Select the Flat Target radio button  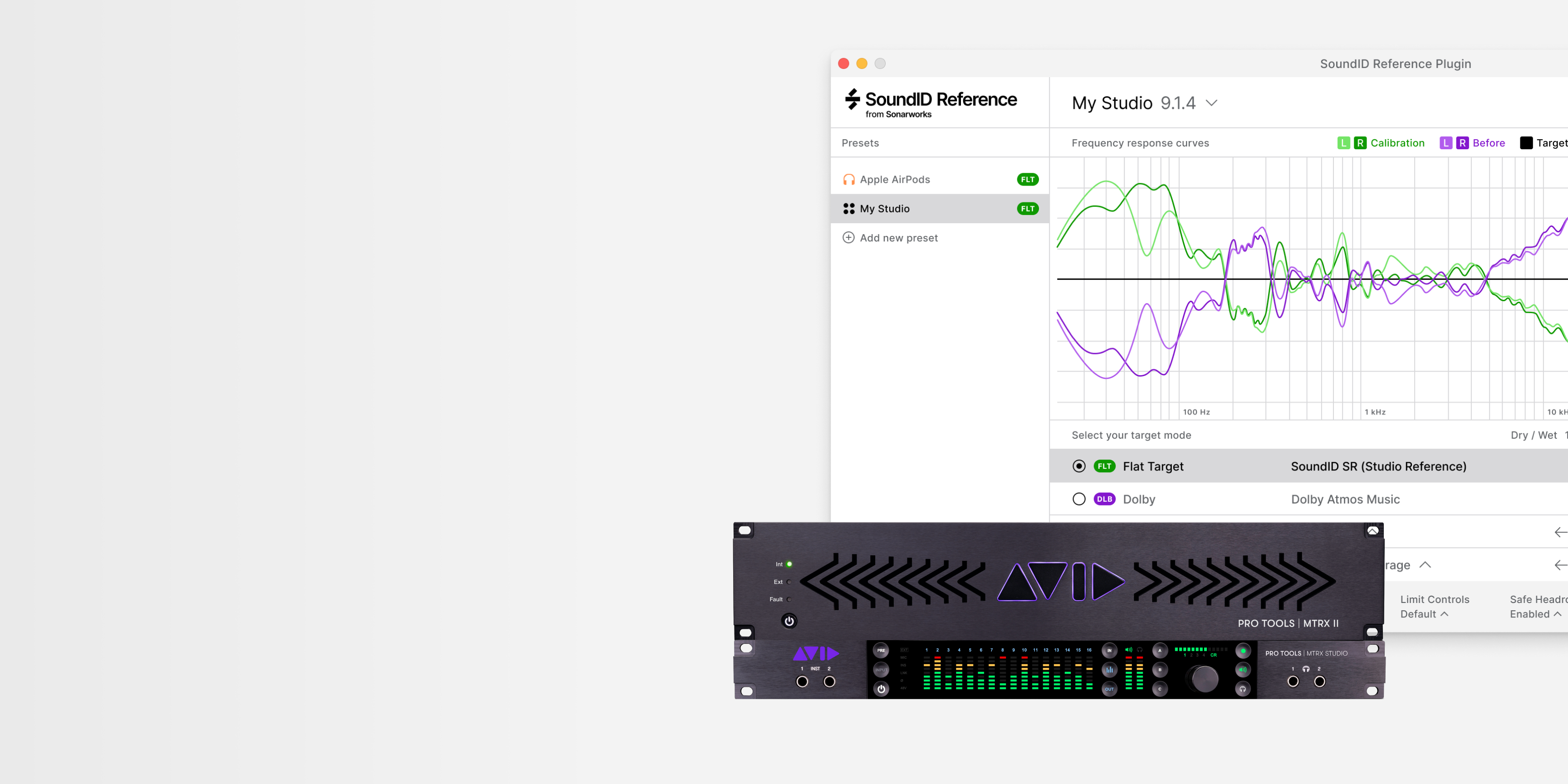coord(1079,466)
